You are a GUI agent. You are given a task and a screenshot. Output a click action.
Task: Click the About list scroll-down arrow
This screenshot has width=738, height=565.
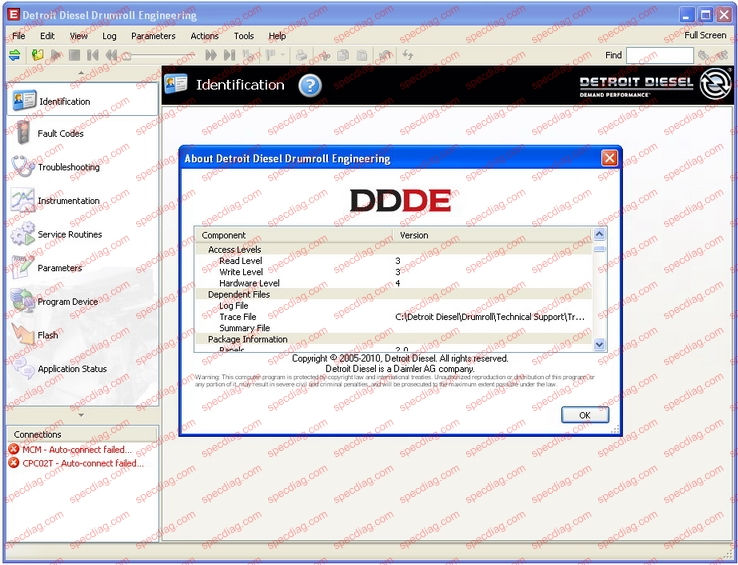coord(599,345)
